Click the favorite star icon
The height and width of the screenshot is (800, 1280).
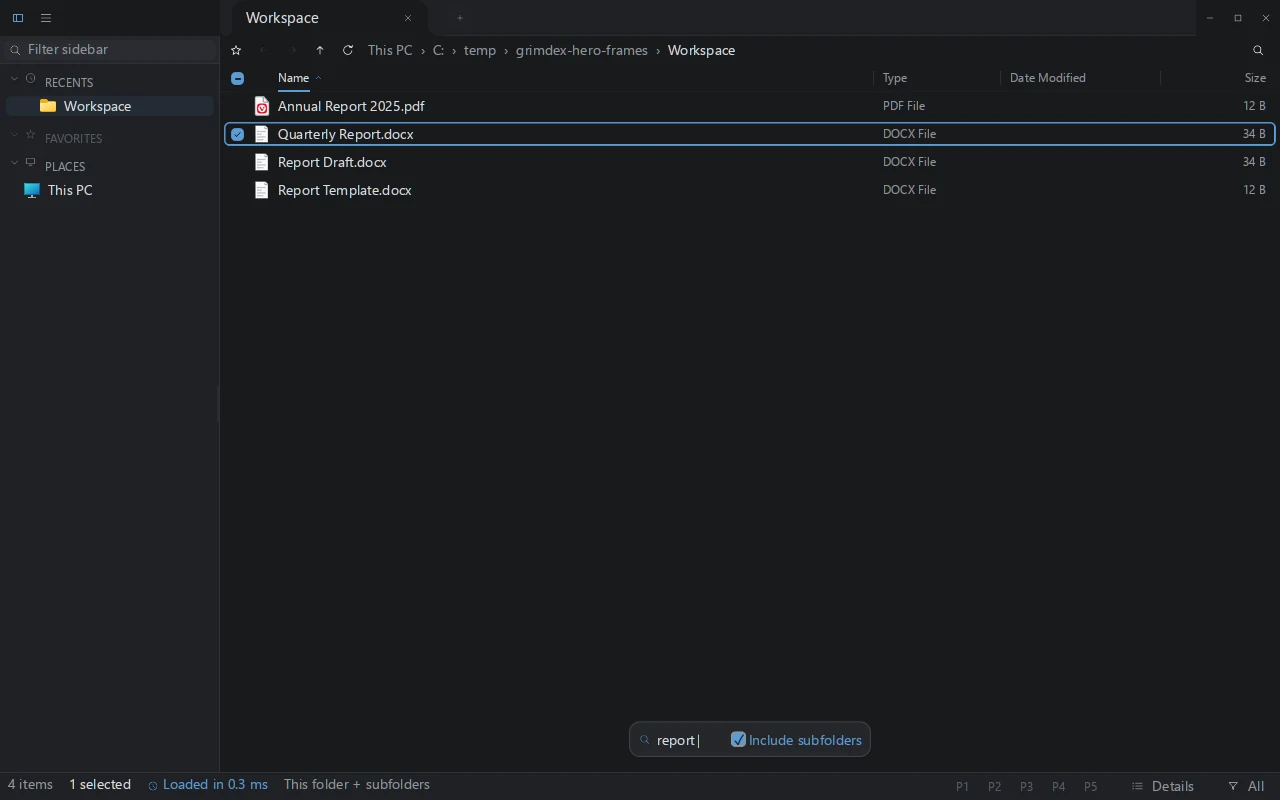pyautogui.click(x=236, y=50)
